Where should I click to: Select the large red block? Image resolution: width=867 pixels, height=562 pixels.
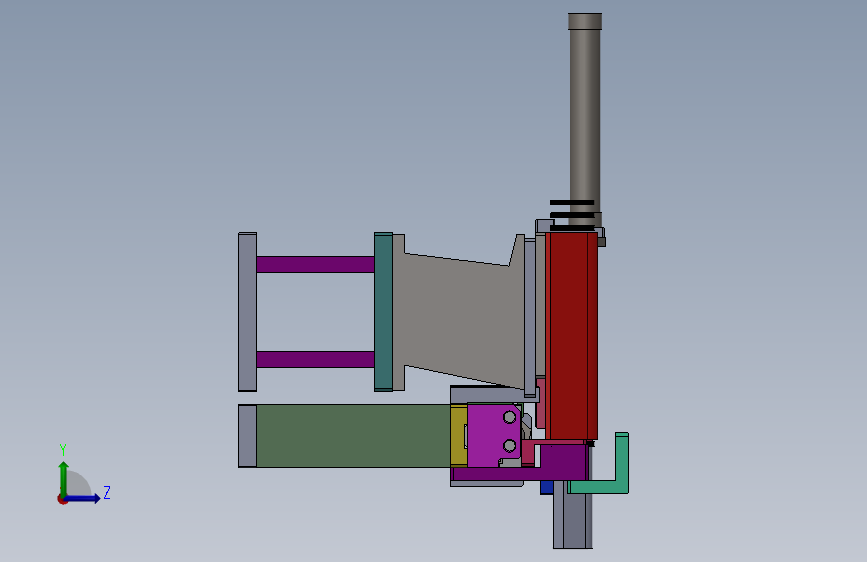coord(572,336)
